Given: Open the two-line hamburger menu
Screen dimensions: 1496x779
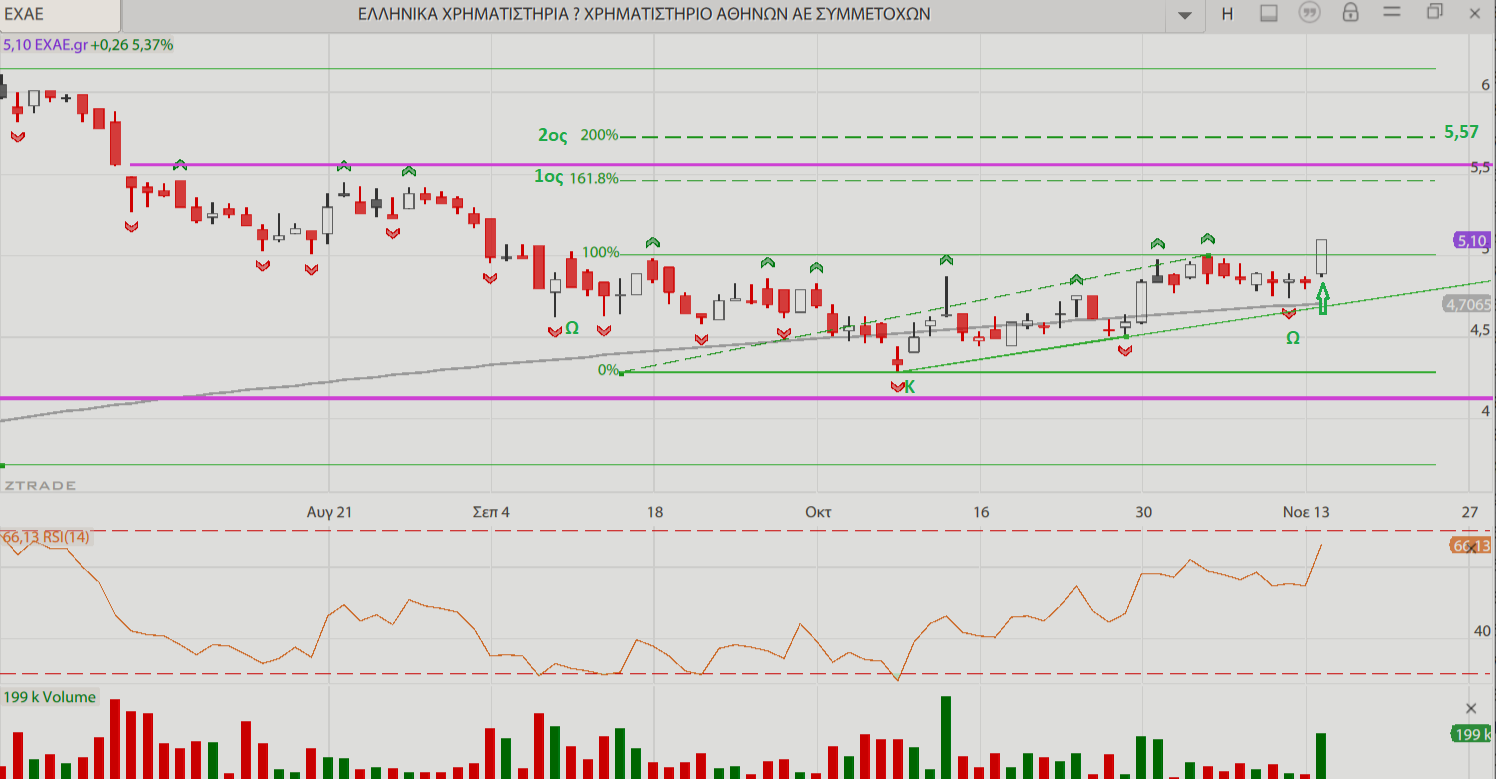Looking at the screenshot, I should click(1393, 14).
